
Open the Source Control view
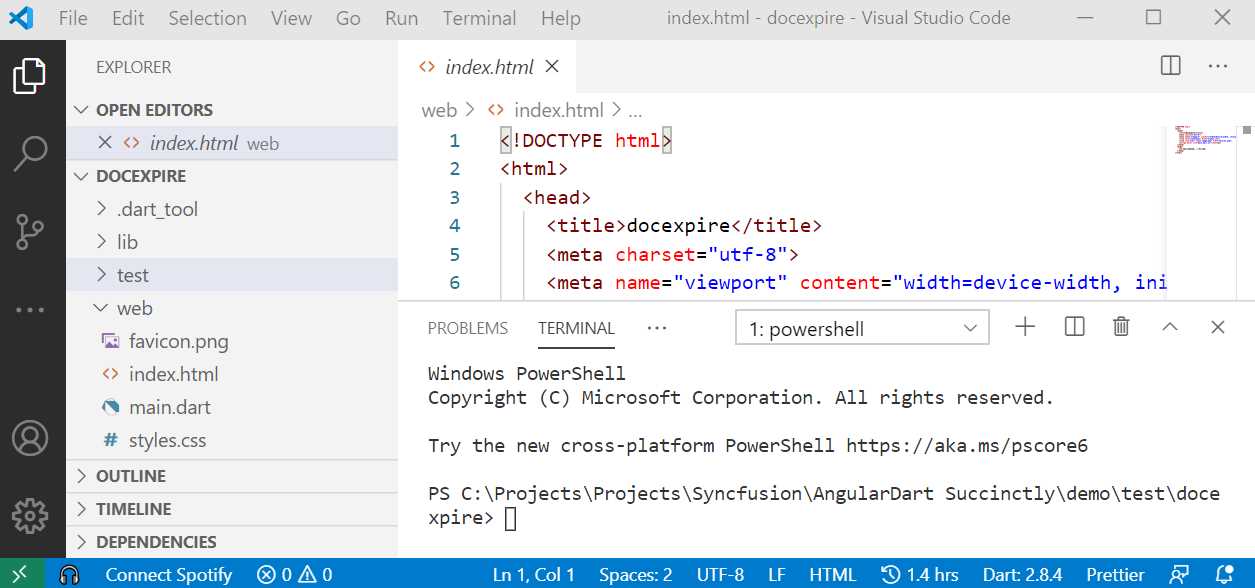(32, 230)
